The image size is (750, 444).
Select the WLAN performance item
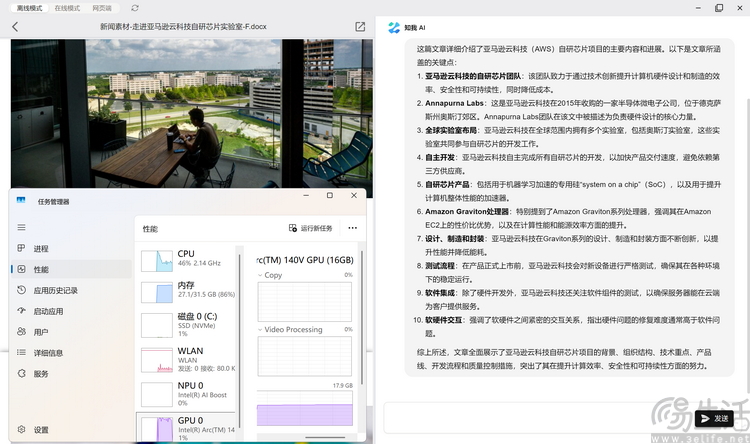pyautogui.click(x=188, y=359)
